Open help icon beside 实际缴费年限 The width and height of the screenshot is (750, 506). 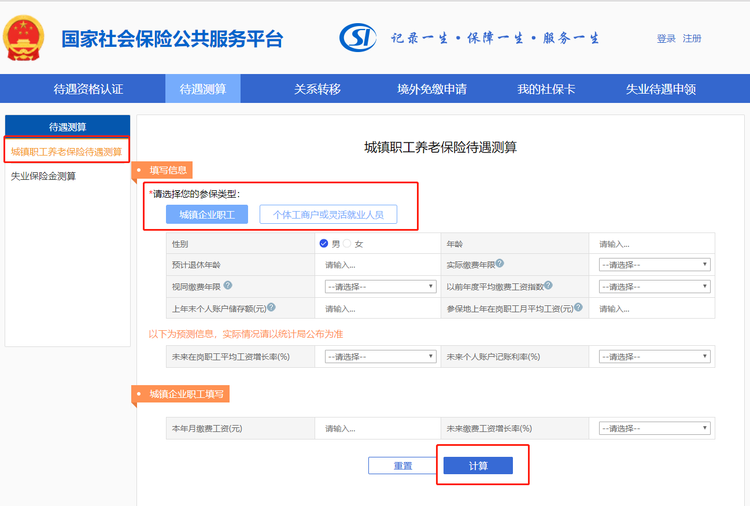500,264
